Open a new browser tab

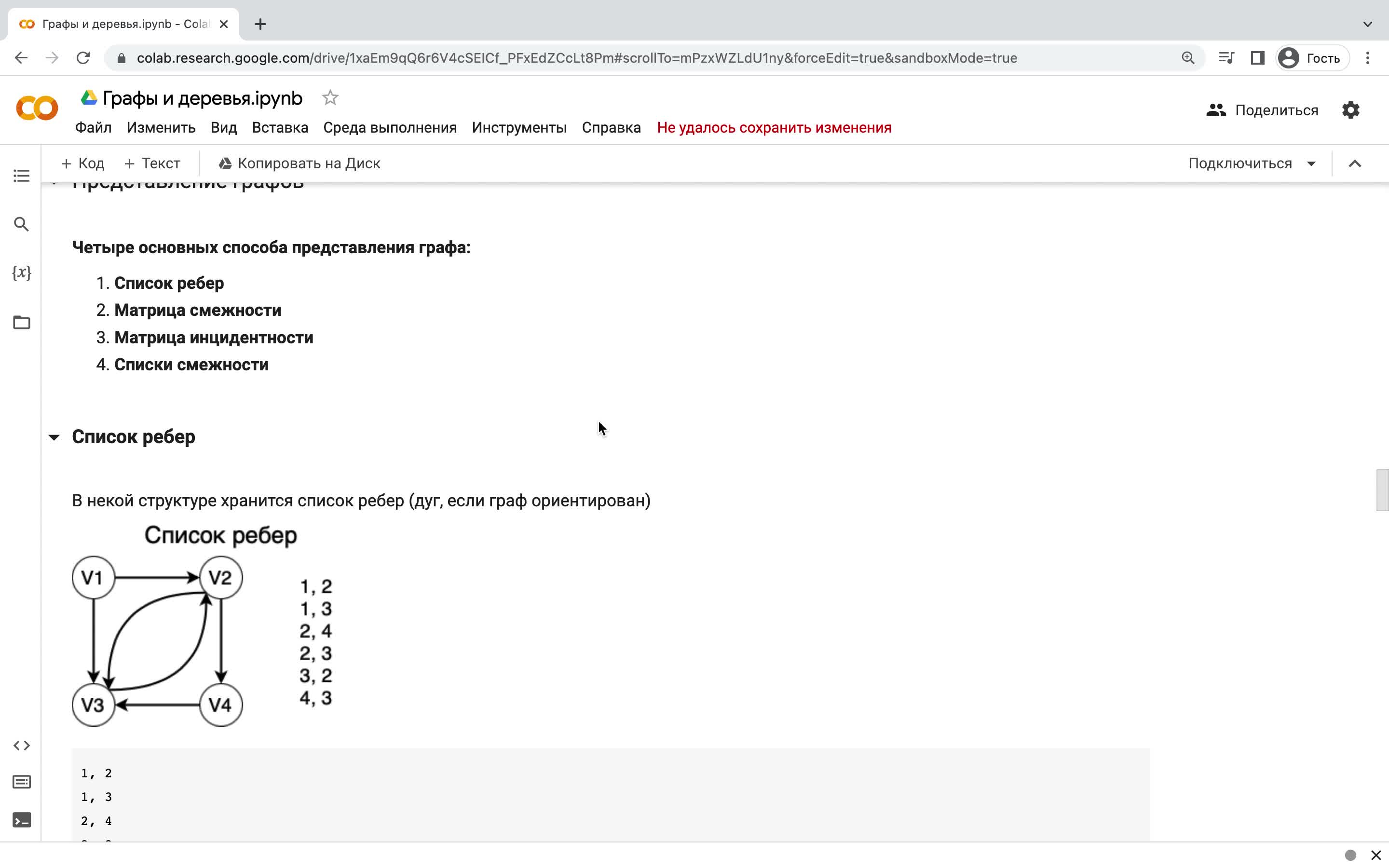point(260,24)
